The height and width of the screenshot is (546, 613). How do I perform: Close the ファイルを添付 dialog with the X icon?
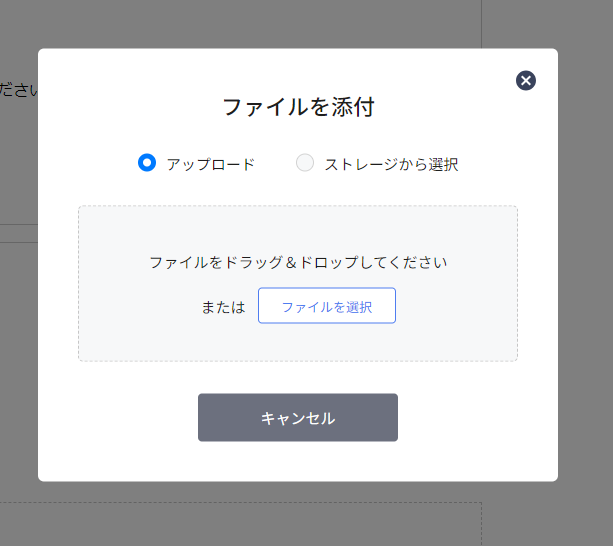(526, 81)
